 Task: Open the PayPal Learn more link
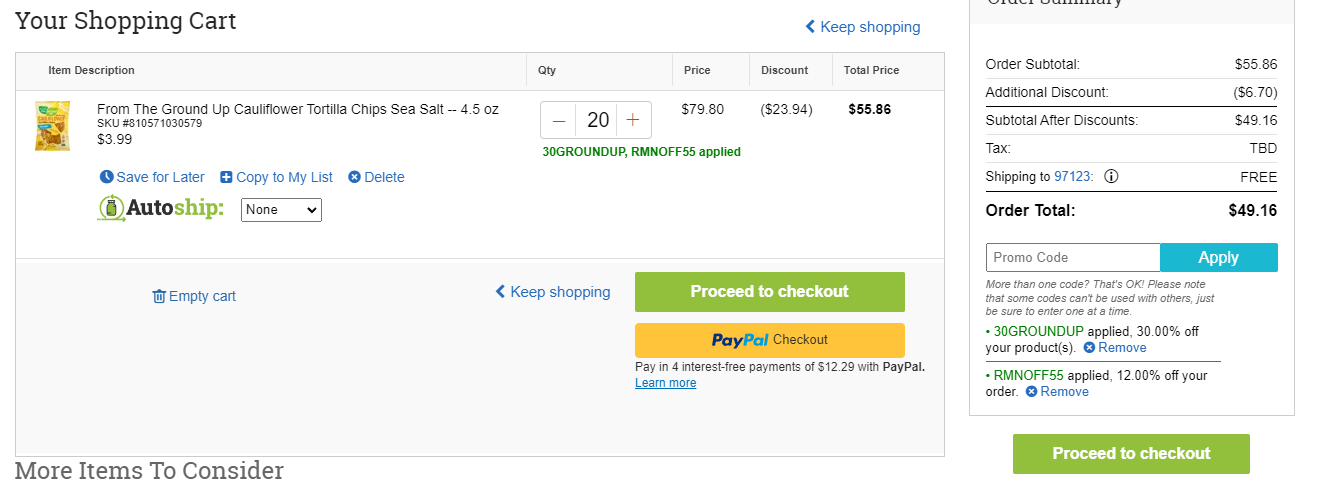coord(666,383)
